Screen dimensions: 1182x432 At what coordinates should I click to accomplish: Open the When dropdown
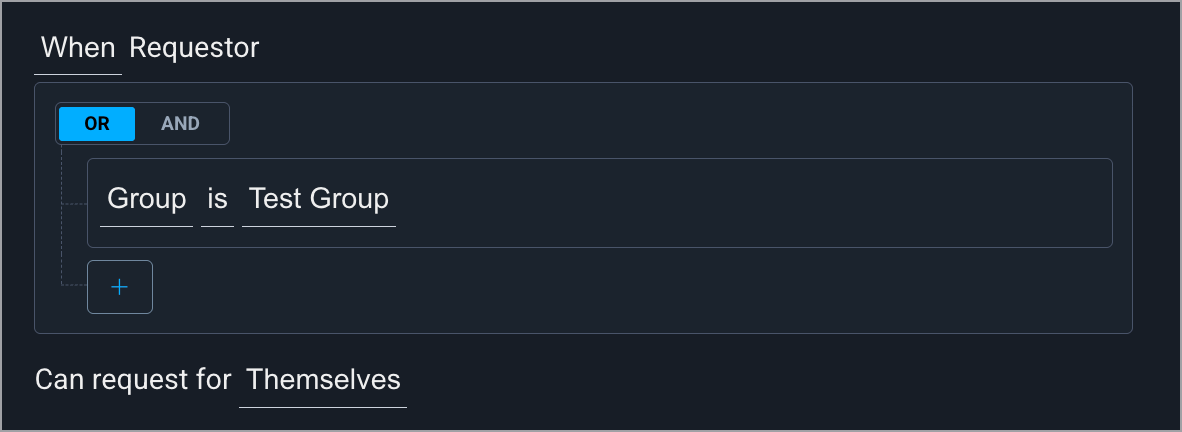pyautogui.click(x=78, y=48)
